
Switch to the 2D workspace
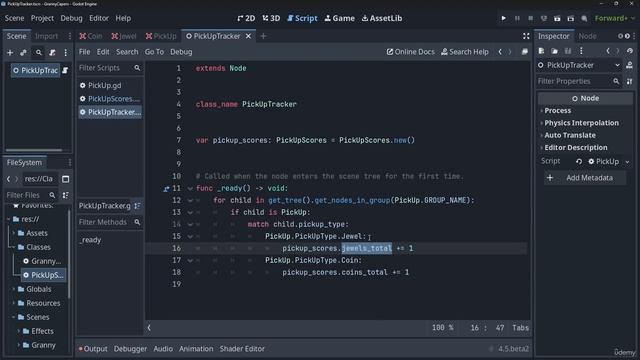246,18
